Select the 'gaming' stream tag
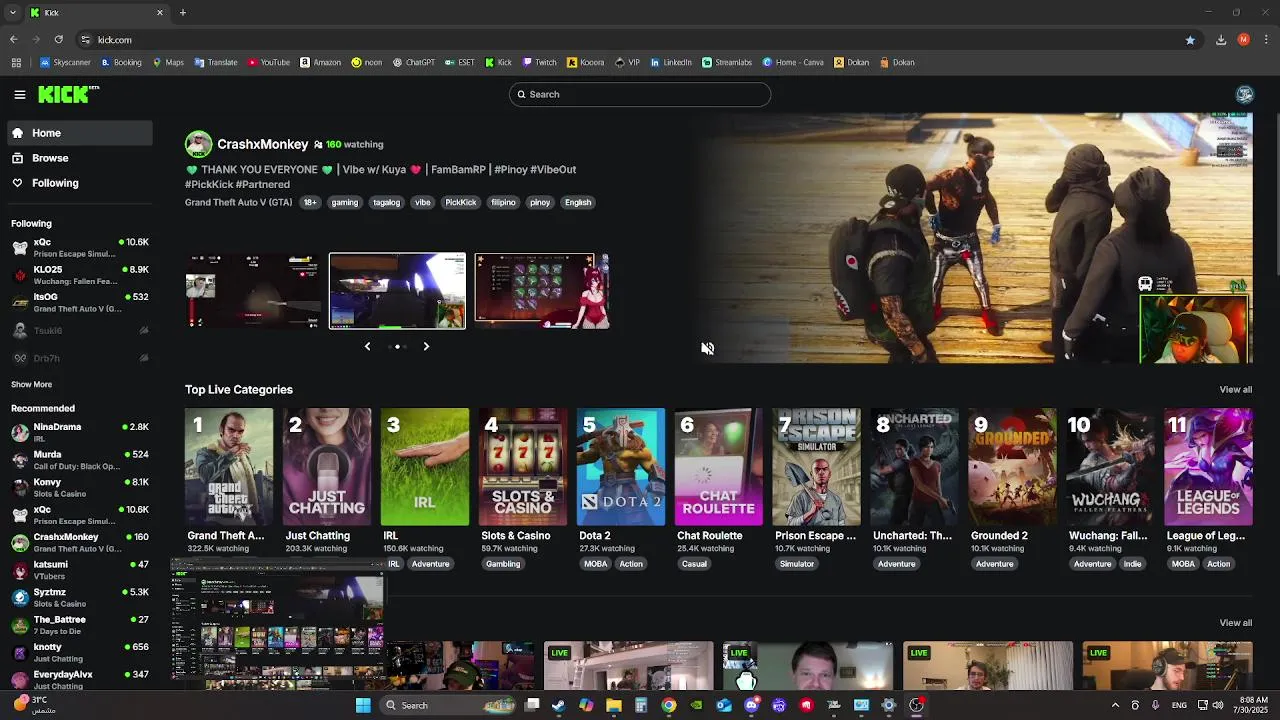The width and height of the screenshot is (1280, 720). point(344,202)
